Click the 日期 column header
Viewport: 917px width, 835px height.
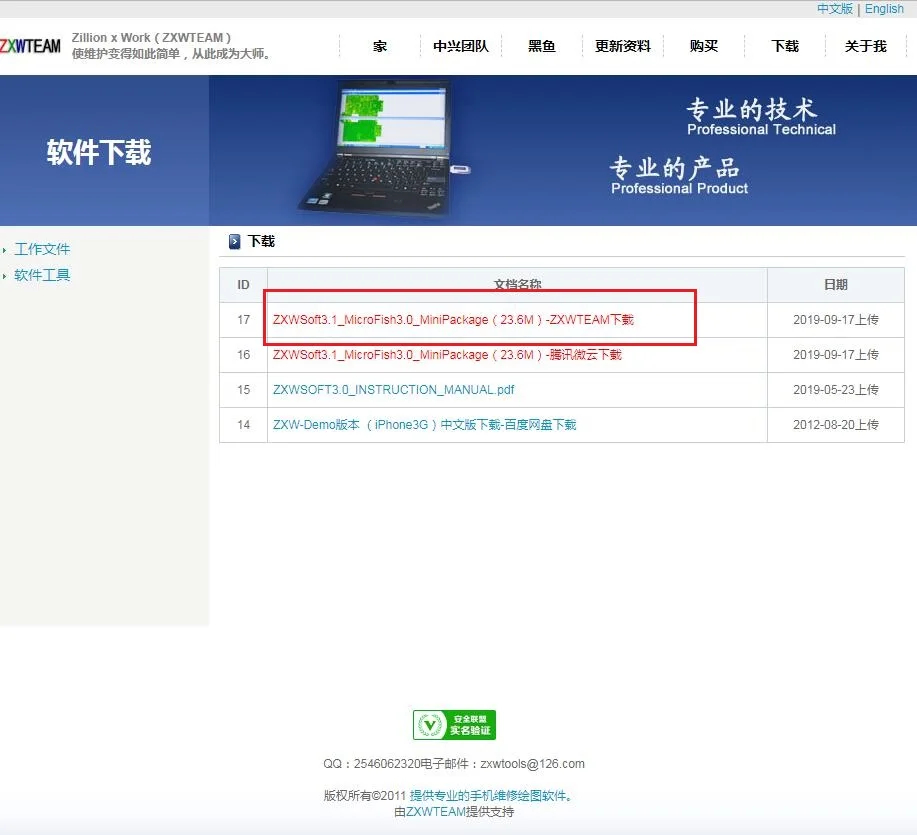836,285
